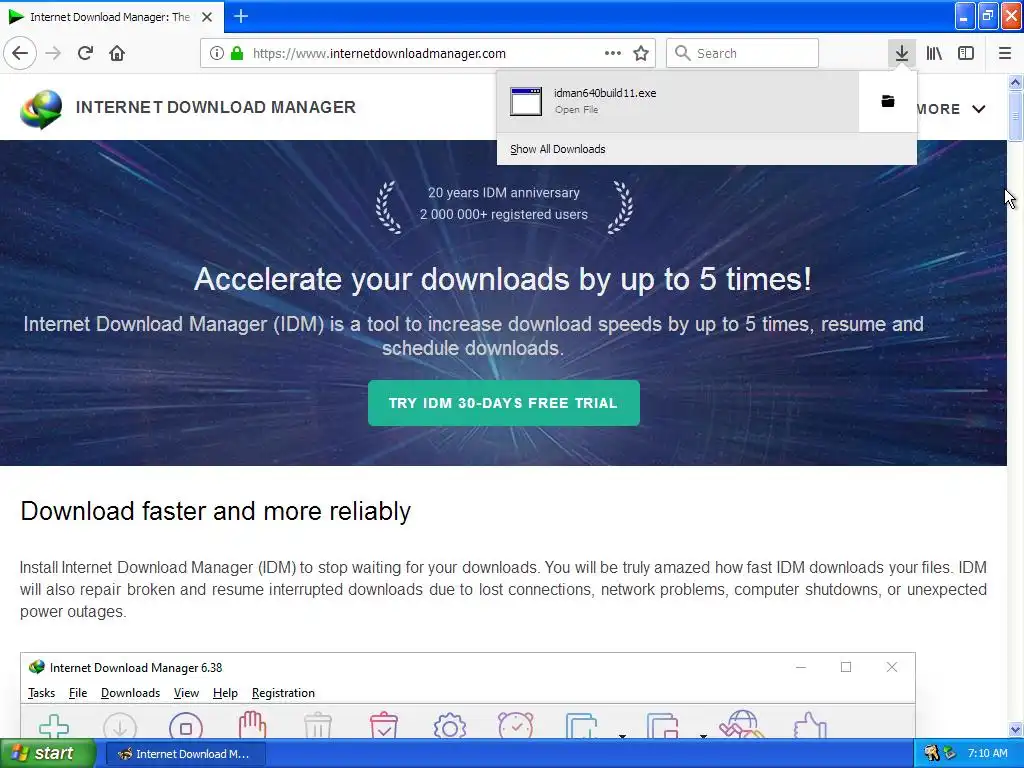The height and width of the screenshot is (768, 1024).
Task: Click the forward navigation arrow
Action: tap(54, 53)
